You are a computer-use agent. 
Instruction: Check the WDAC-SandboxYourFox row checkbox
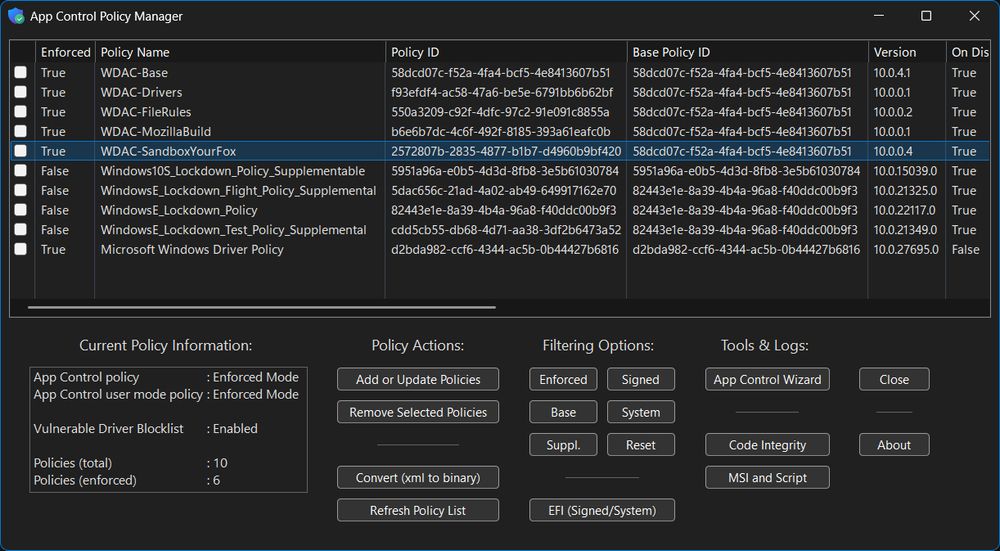click(x=20, y=151)
